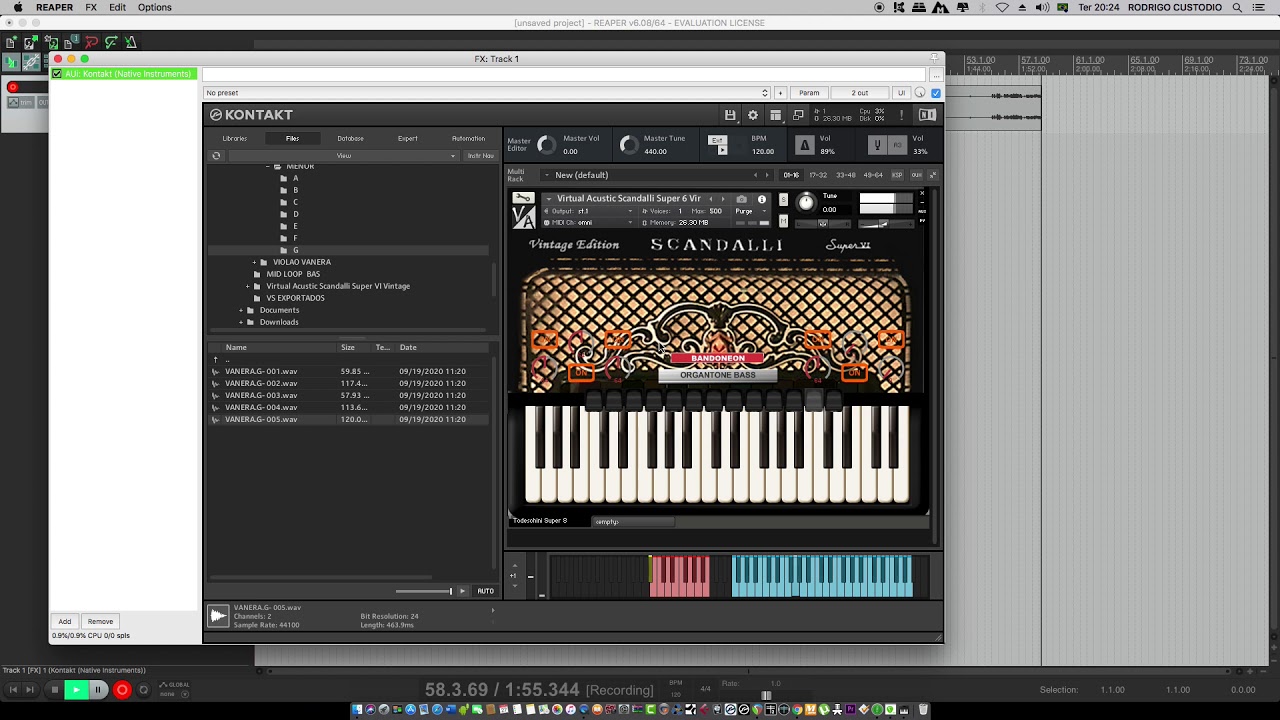Click the metronome icon in Kontakt master

[804, 145]
